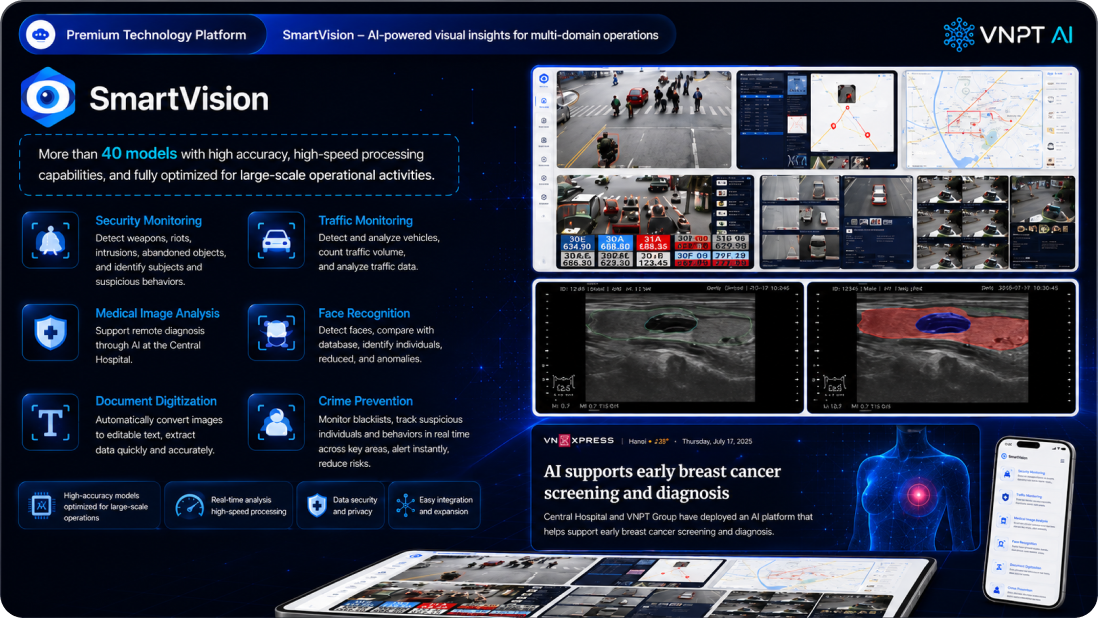Click the '30E 634.90' license plate tag
The image size is (1098, 618).
point(577,242)
